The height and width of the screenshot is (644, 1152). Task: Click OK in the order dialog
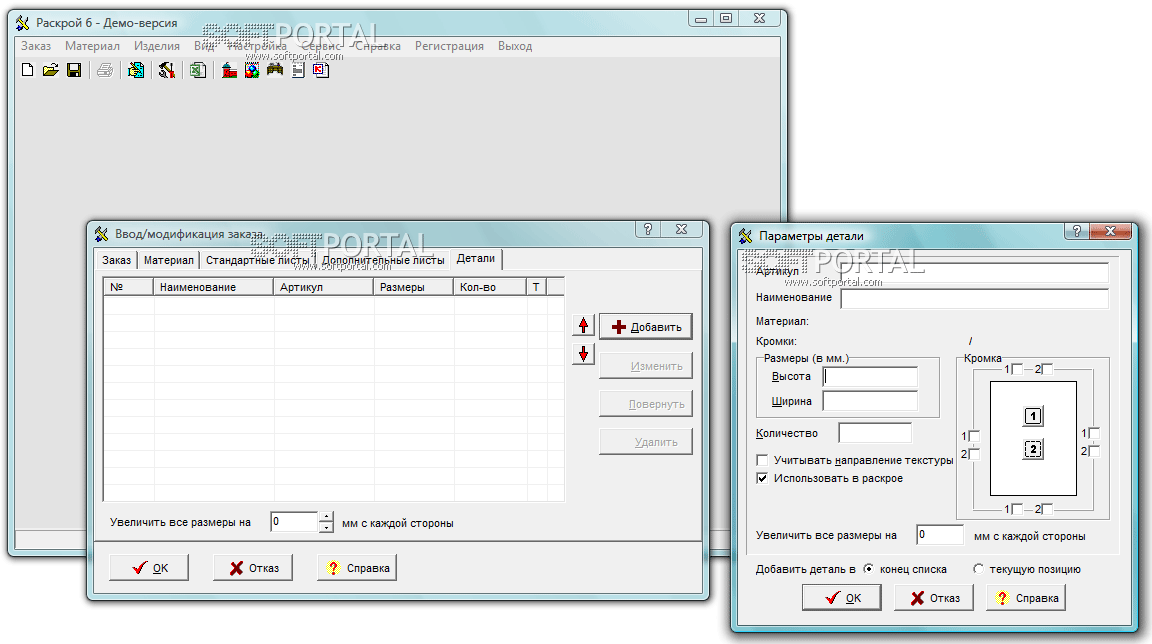149,568
